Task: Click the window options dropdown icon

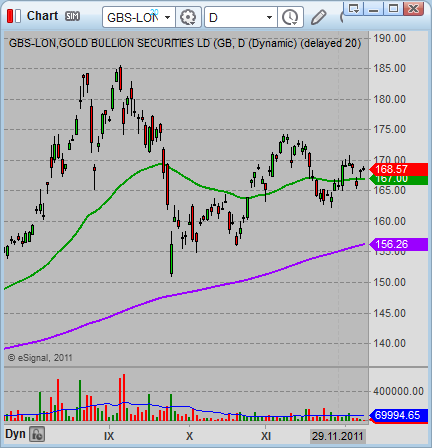Action: tap(354, 8)
